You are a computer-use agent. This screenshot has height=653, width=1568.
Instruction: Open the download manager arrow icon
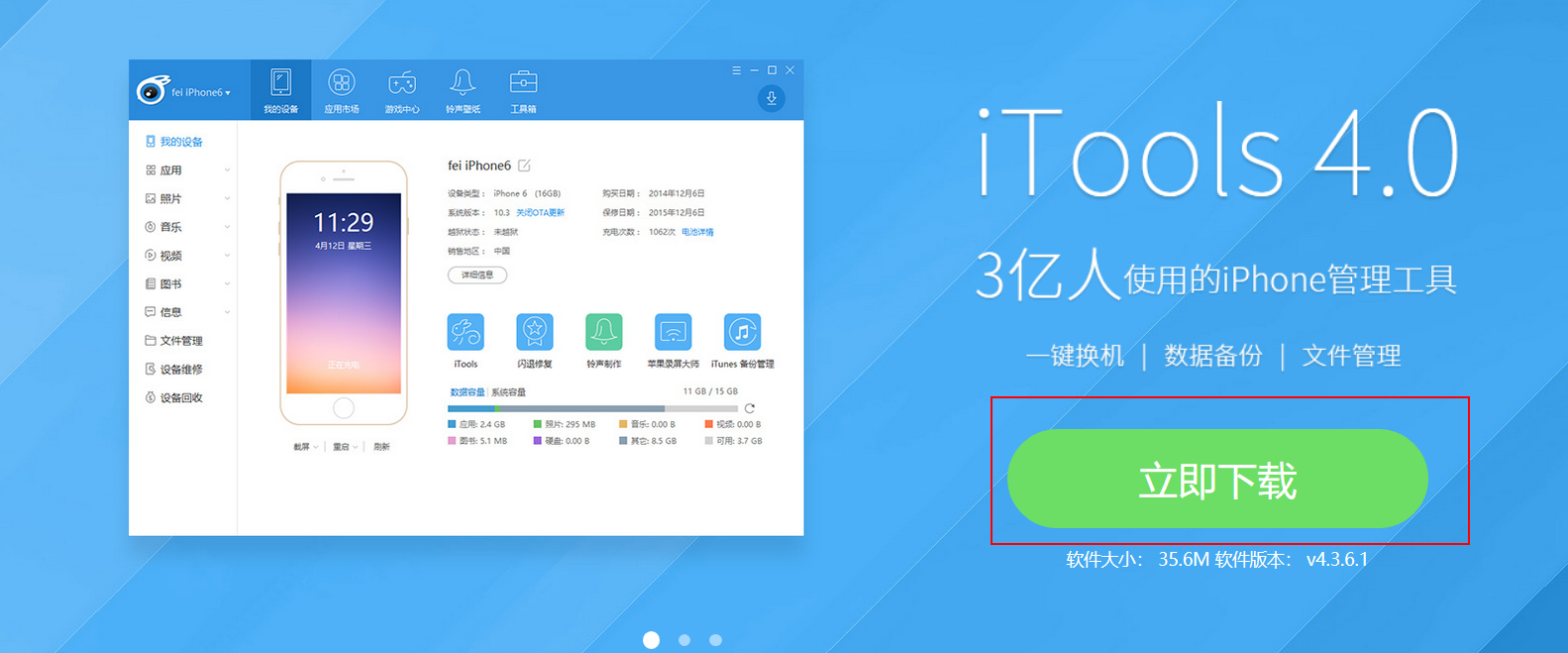[x=771, y=98]
